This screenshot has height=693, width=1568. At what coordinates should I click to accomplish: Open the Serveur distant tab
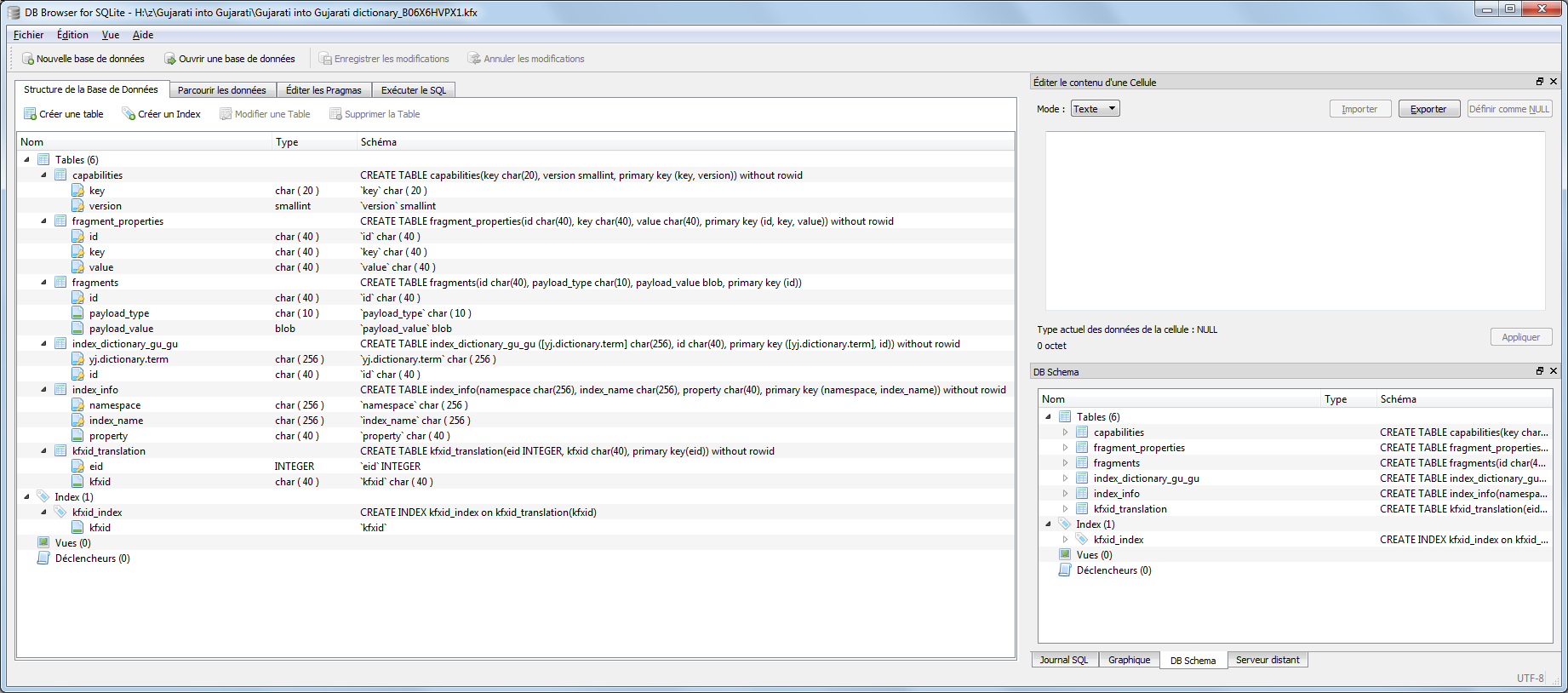click(1268, 660)
